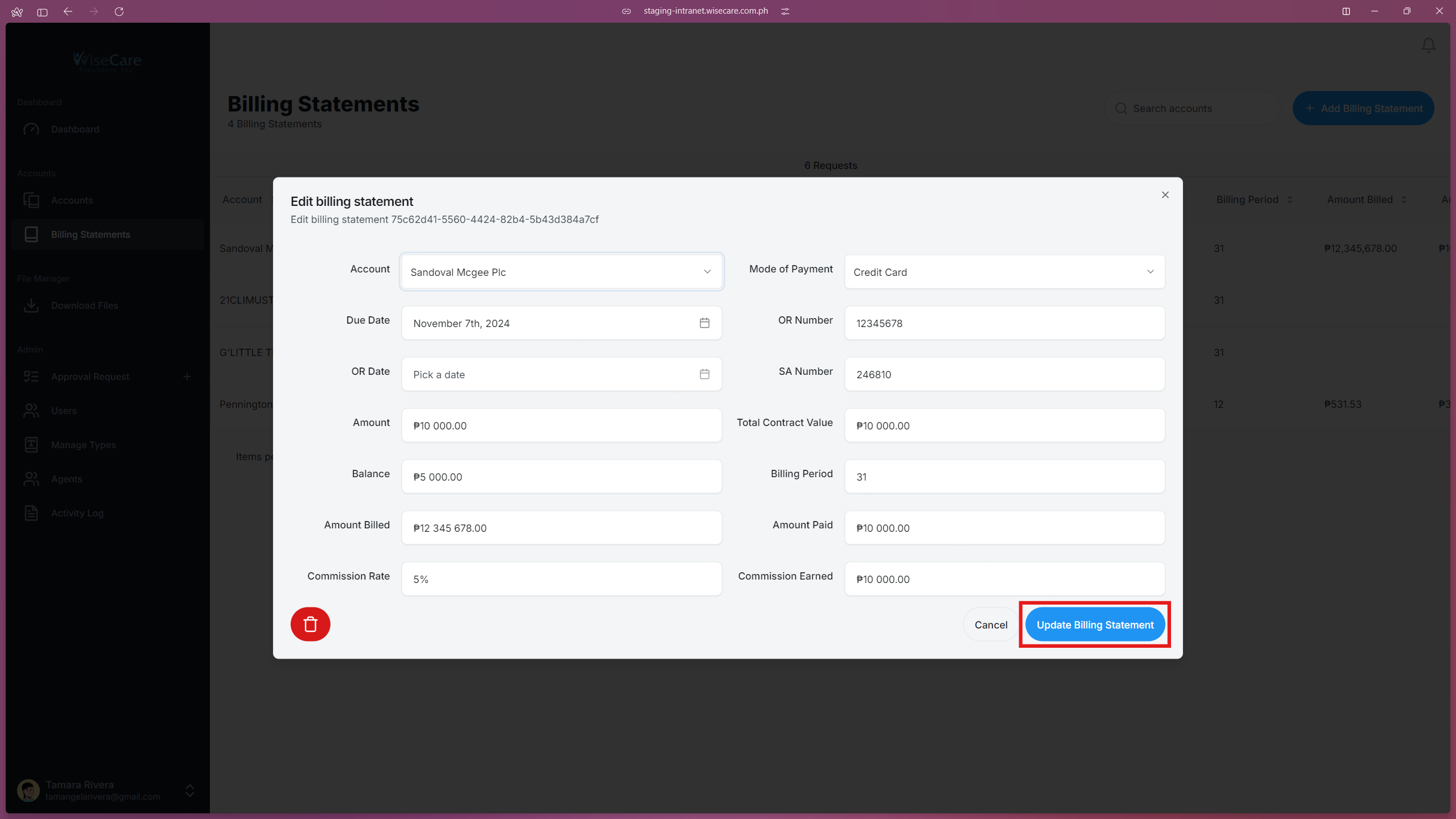Viewport: 1456px width, 819px height.
Task: Close the Edit billing statement dialog
Action: click(1164, 195)
